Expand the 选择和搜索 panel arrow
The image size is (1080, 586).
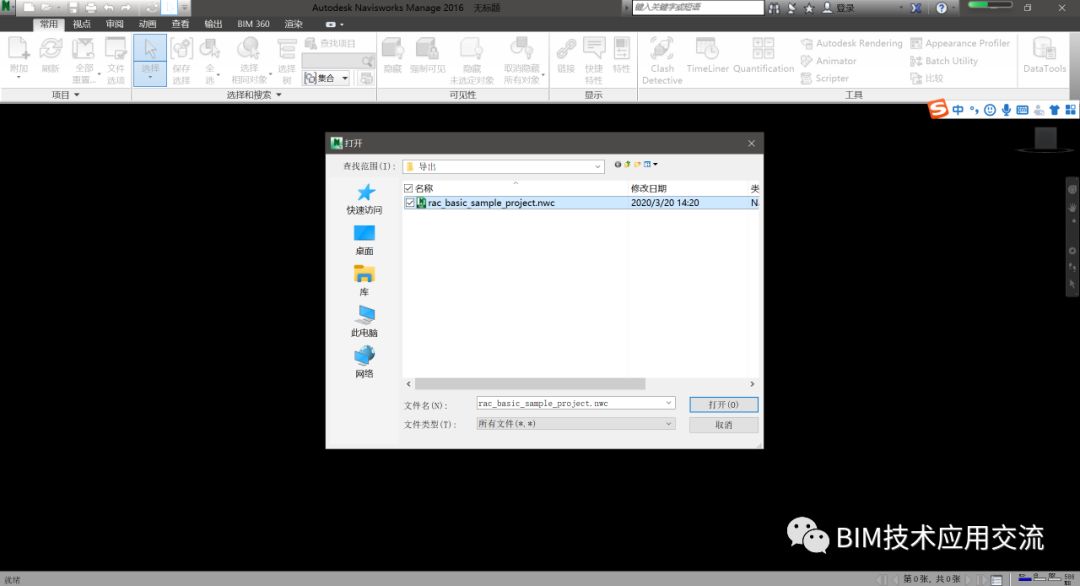(279, 95)
